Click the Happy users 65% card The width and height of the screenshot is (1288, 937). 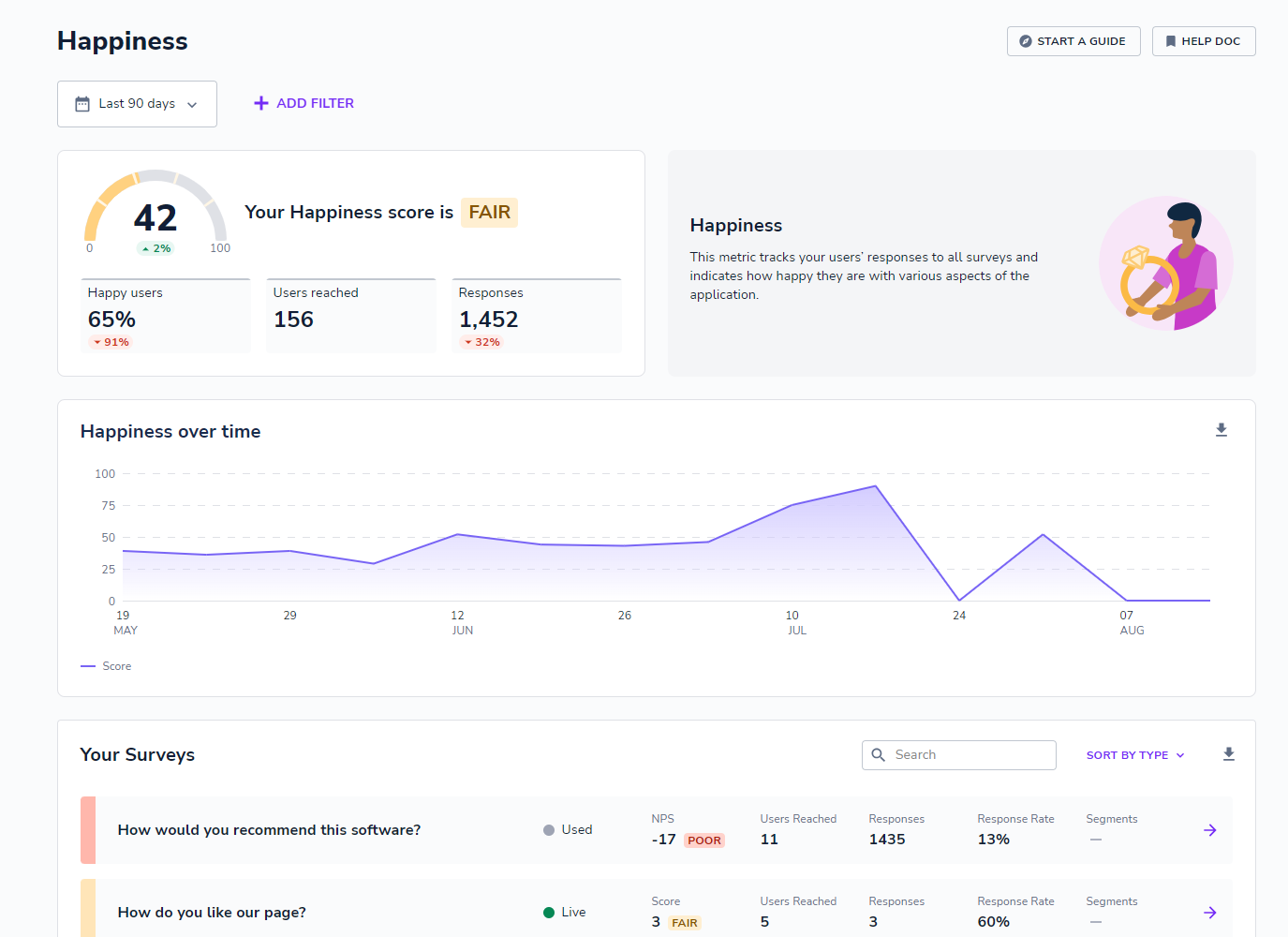(166, 316)
